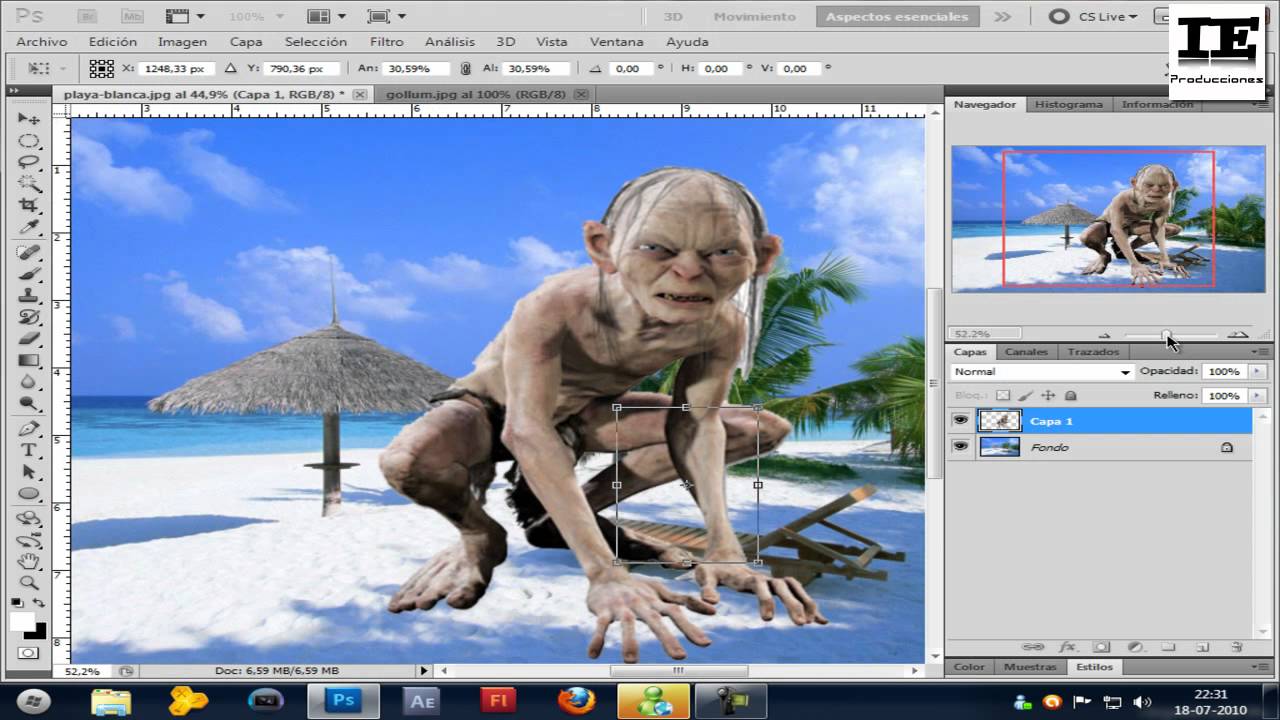This screenshot has height=720, width=1280.
Task: Hide the Fondo layer
Action: tap(961, 447)
